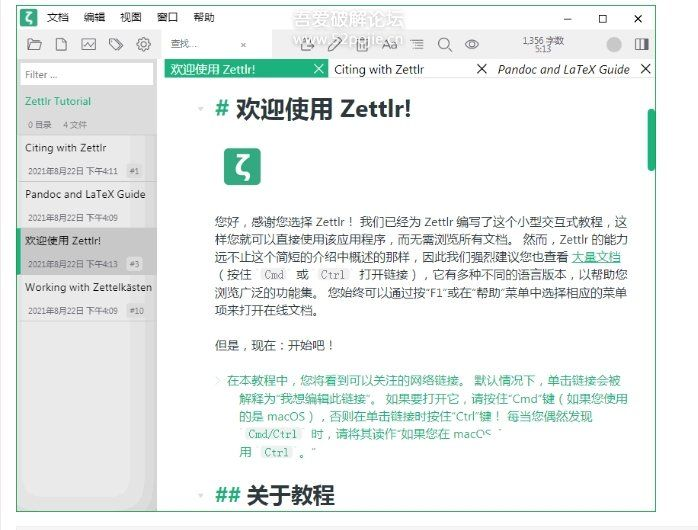Focus the Filter input in file list

point(87,74)
